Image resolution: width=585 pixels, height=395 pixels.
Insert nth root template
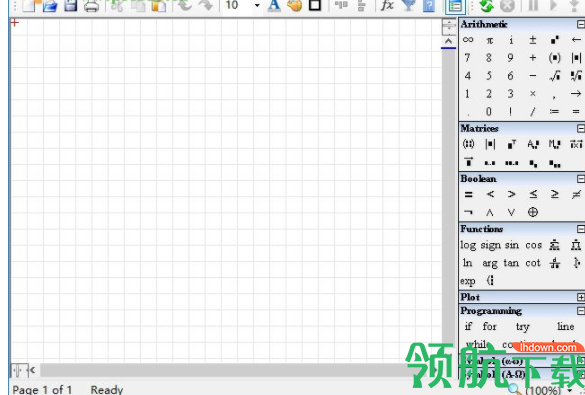[x=576, y=76]
